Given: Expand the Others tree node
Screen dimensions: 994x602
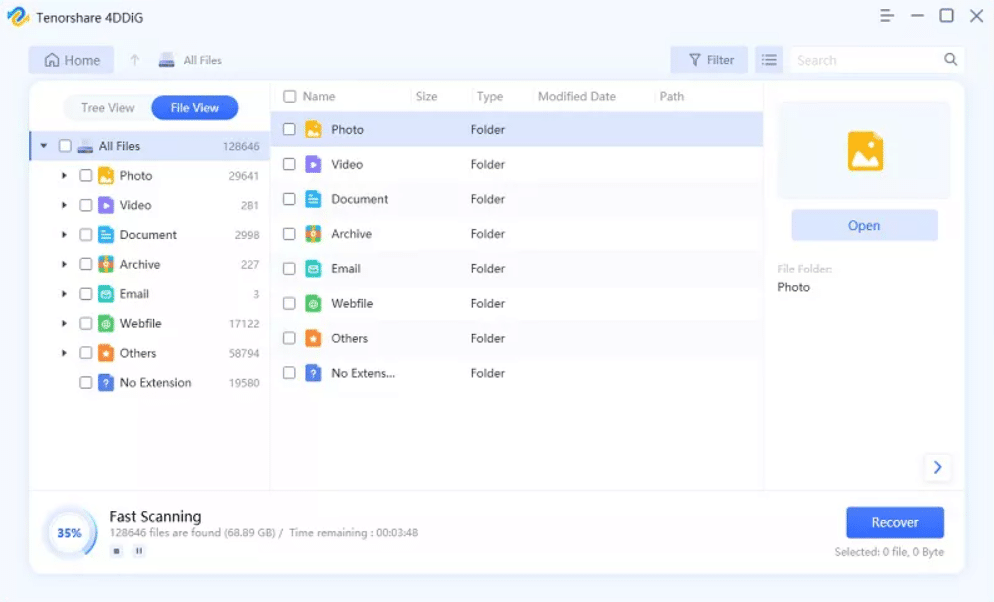Looking at the screenshot, I should pyautogui.click(x=65, y=353).
